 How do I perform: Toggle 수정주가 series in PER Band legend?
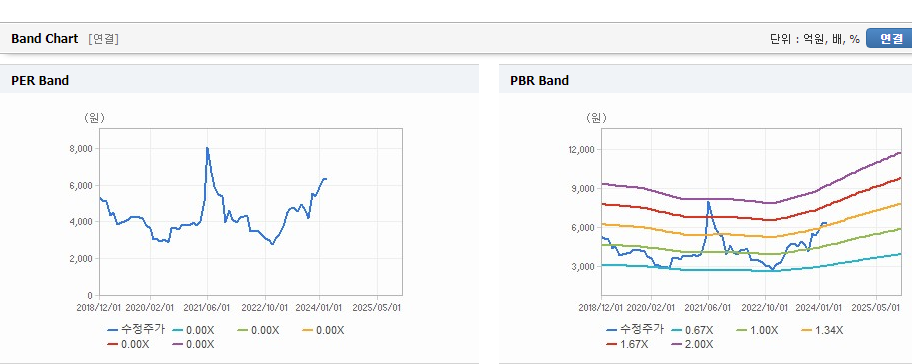coord(136,330)
